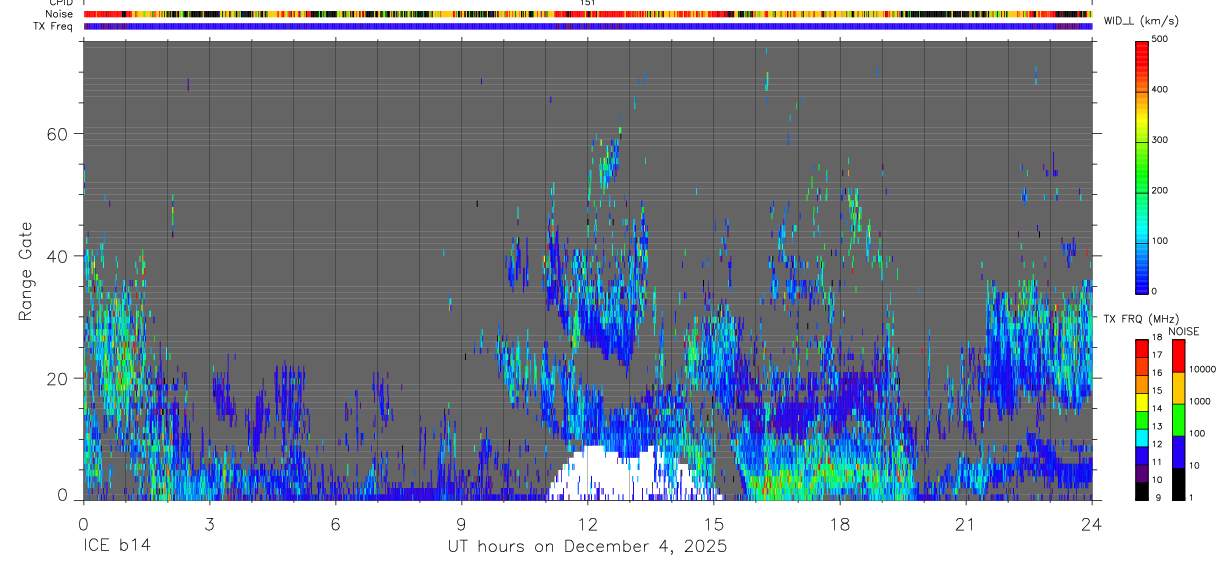Select the 500 label on width scale
Screen dimensions: 1228x567
coord(1162,39)
